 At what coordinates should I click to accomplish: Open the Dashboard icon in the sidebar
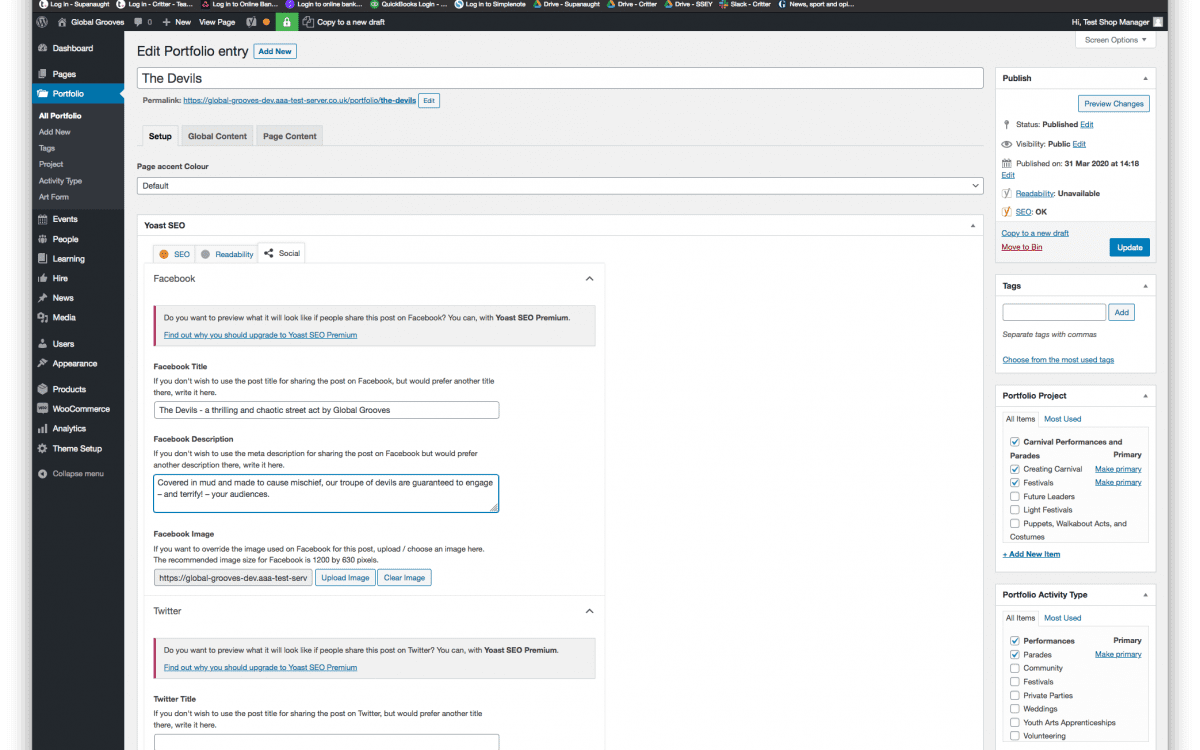42,48
